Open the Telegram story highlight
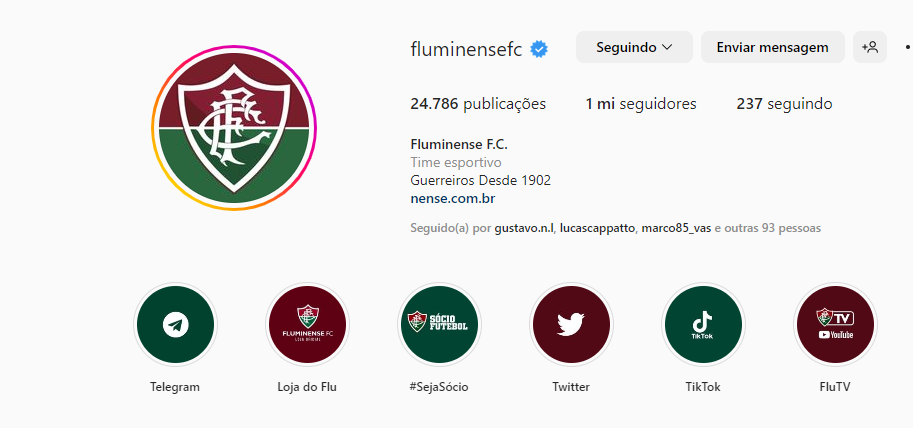This screenshot has height=428, width=913. pos(175,324)
